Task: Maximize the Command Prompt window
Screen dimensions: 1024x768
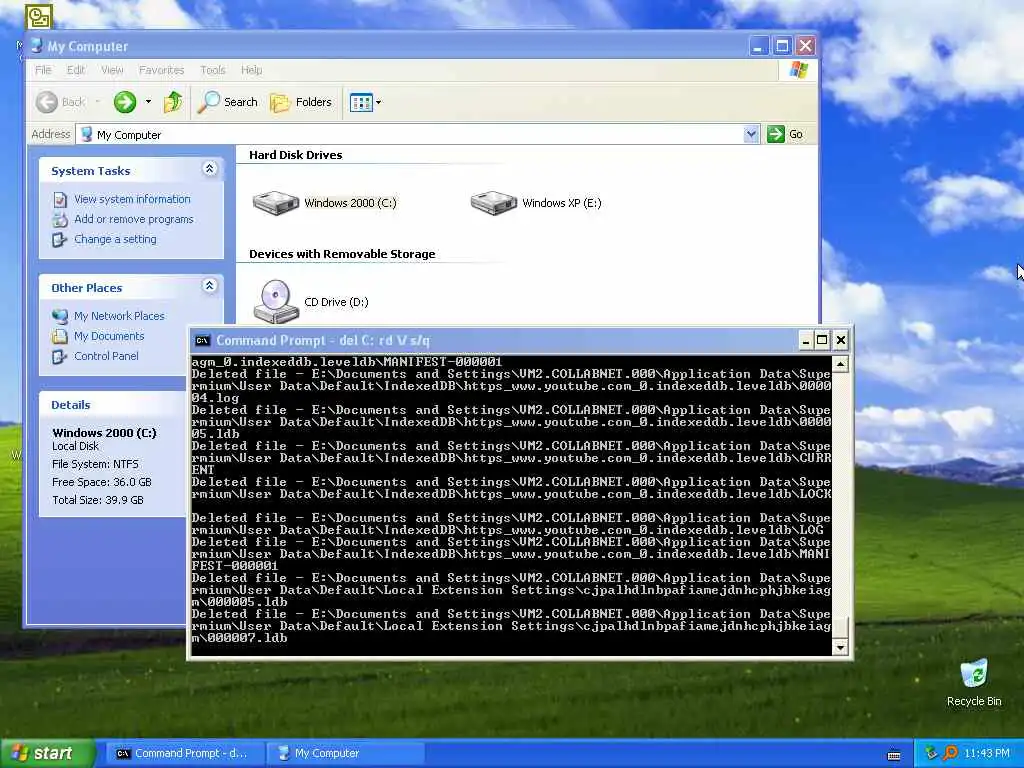Action: 823,340
